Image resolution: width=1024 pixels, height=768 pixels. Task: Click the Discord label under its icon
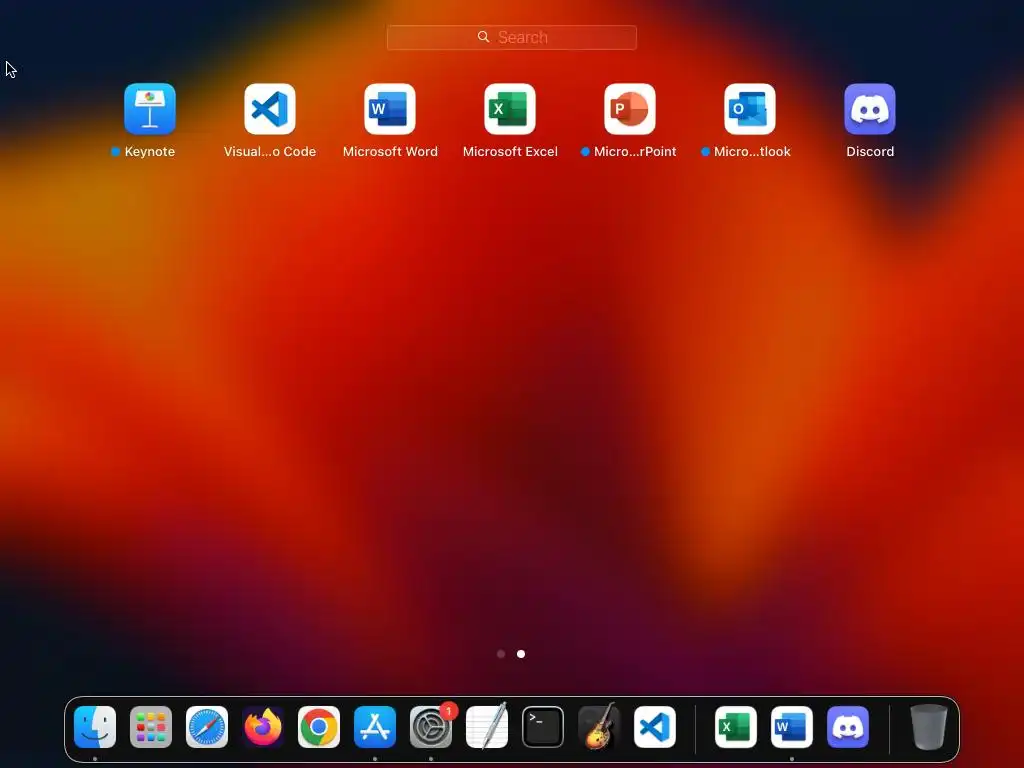pos(870,152)
